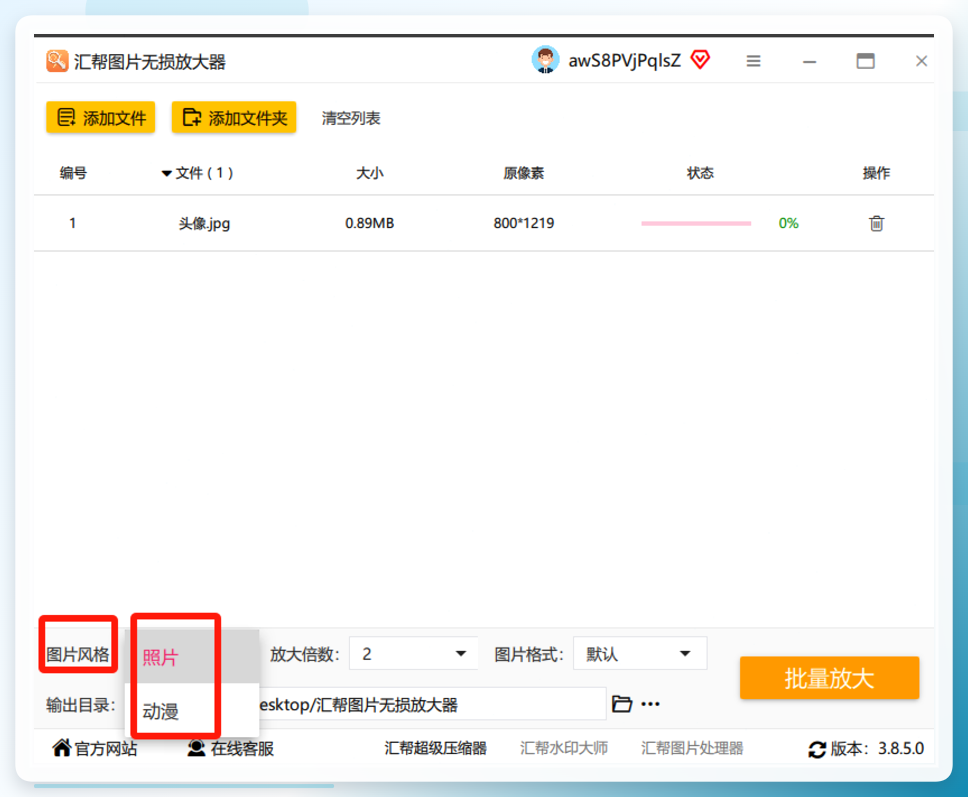The width and height of the screenshot is (968, 797).
Task: Click the 状态 column header
Action: pyautogui.click(x=700, y=173)
